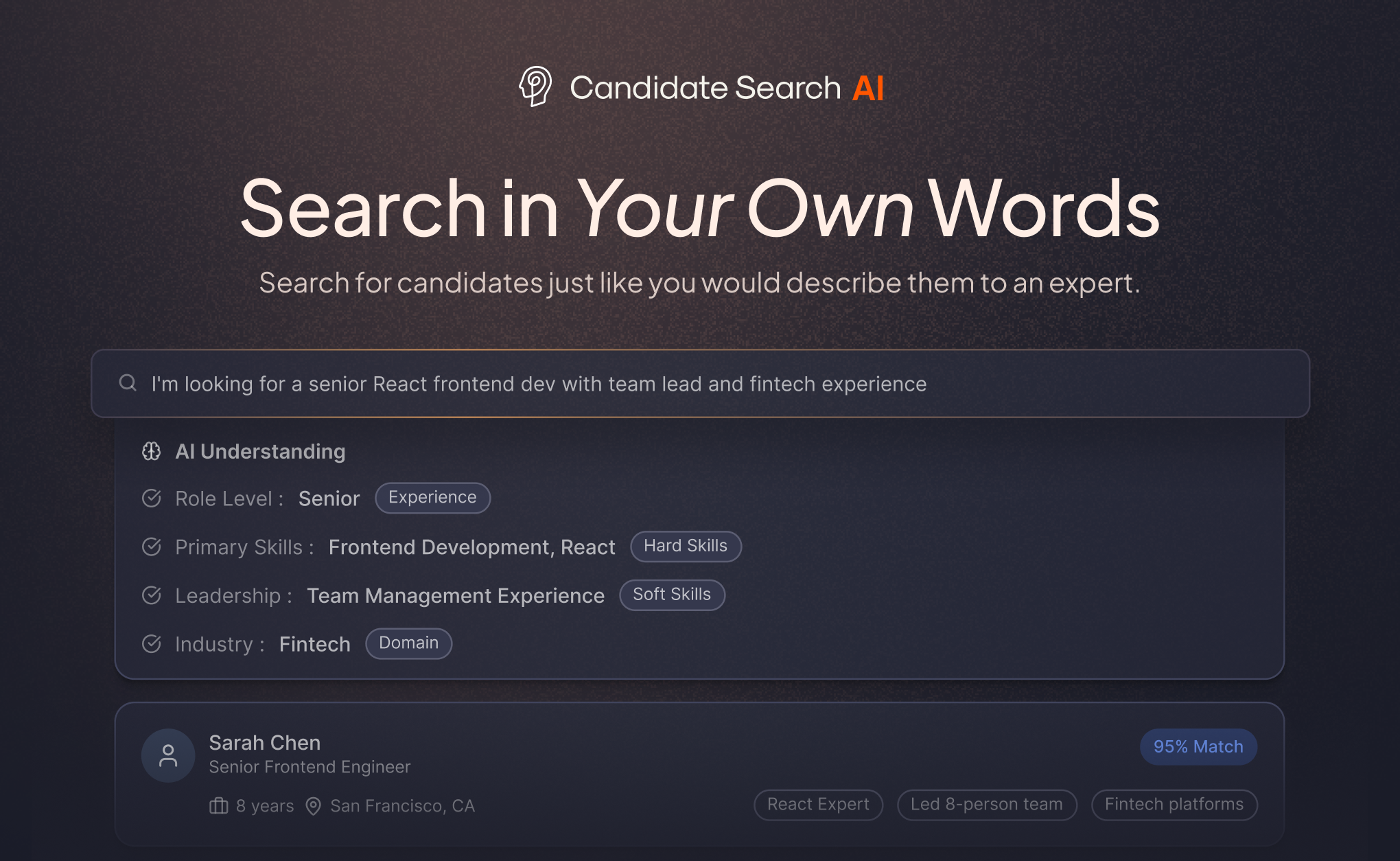Click the React Expert chip
The height and width of the screenshot is (861, 1400).
point(818,805)
